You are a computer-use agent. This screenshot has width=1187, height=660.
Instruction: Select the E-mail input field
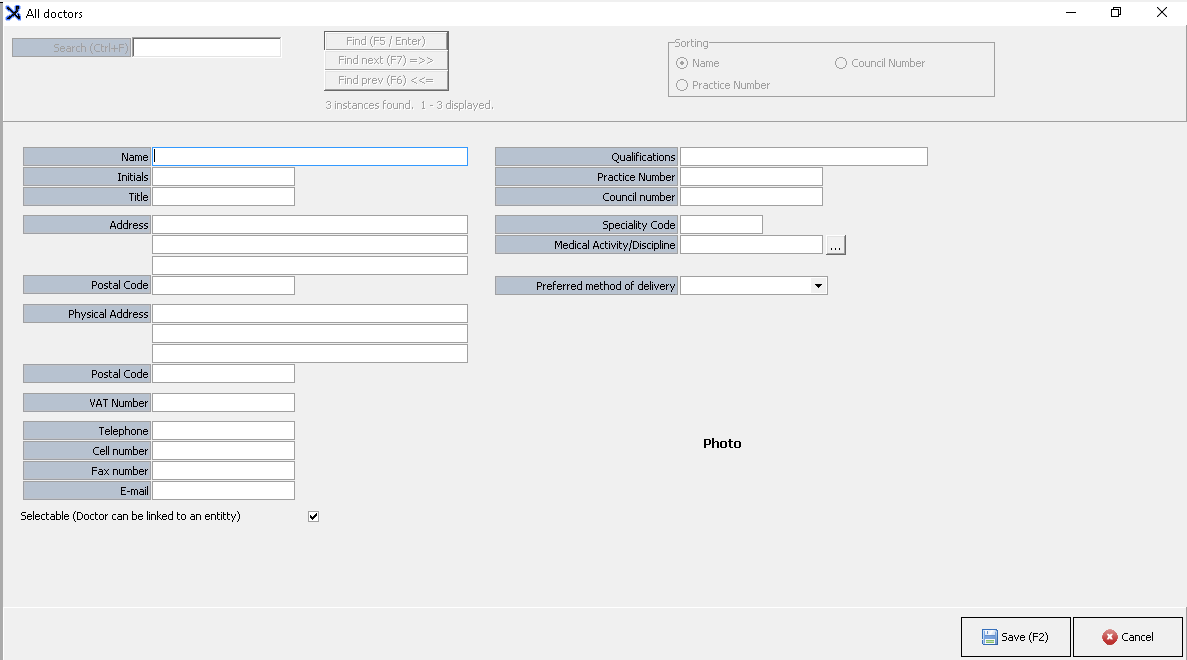click(223, 491)
